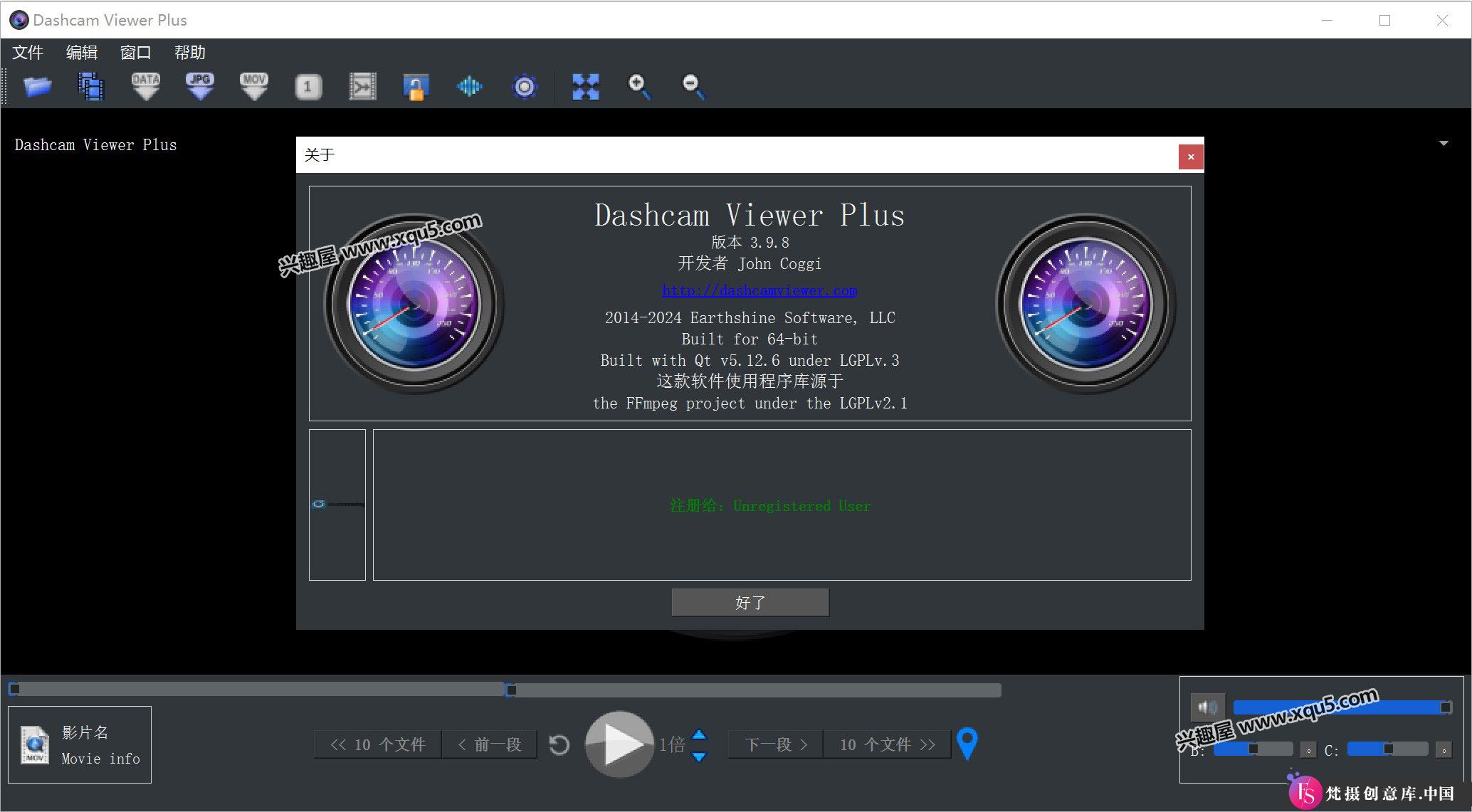1472x812 pixels.
Task: Click the small logo thumbnail beside registration box
Action: (x=337, y=504)
